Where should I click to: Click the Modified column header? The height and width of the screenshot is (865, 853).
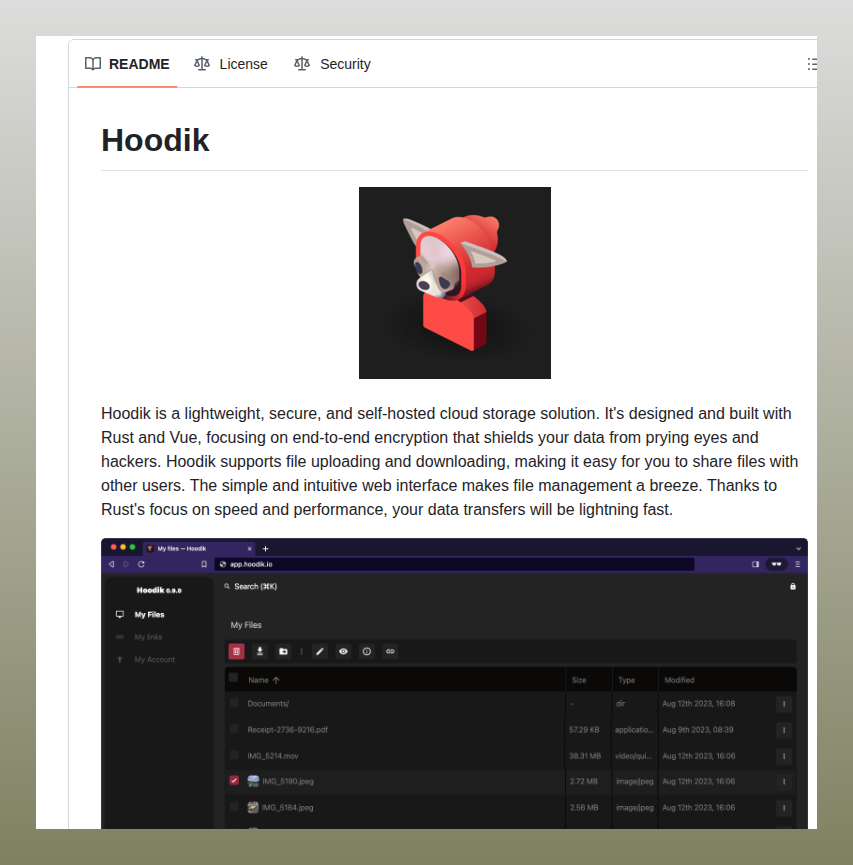tap(679, 680)
